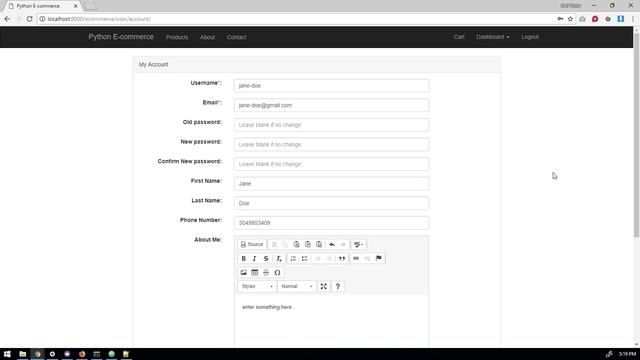Insert a hyperlink with the Link icon
The height and width of the screenshot is (360, 640).
pos(356,258)
